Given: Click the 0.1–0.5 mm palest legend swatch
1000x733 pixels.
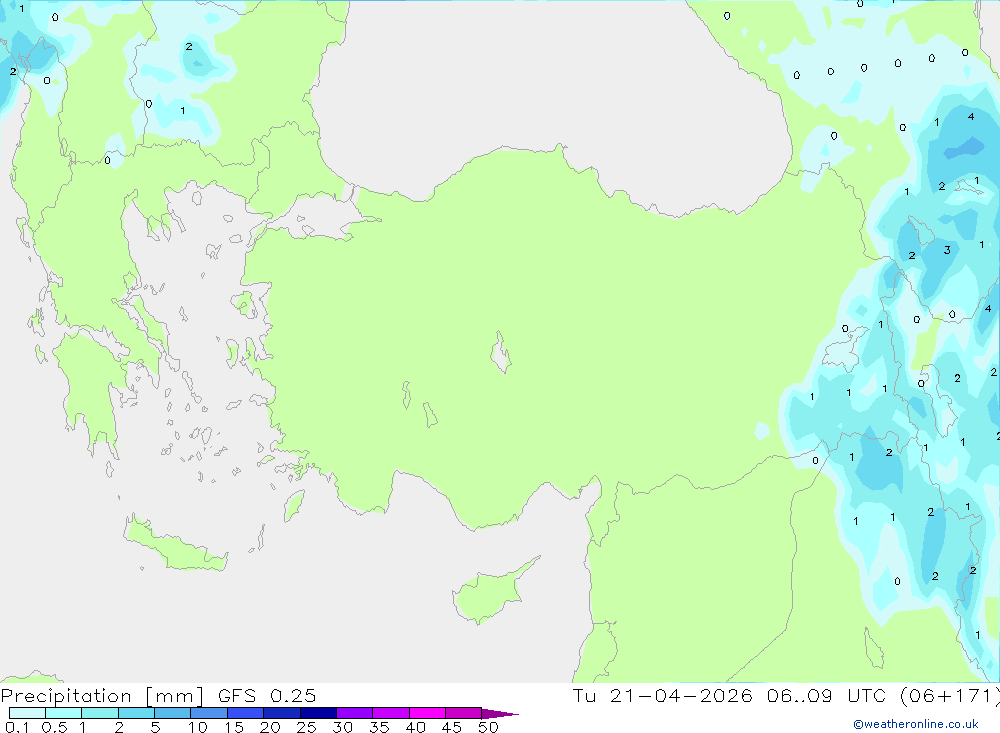Looking at the screenshot, I should click(27, 713).
